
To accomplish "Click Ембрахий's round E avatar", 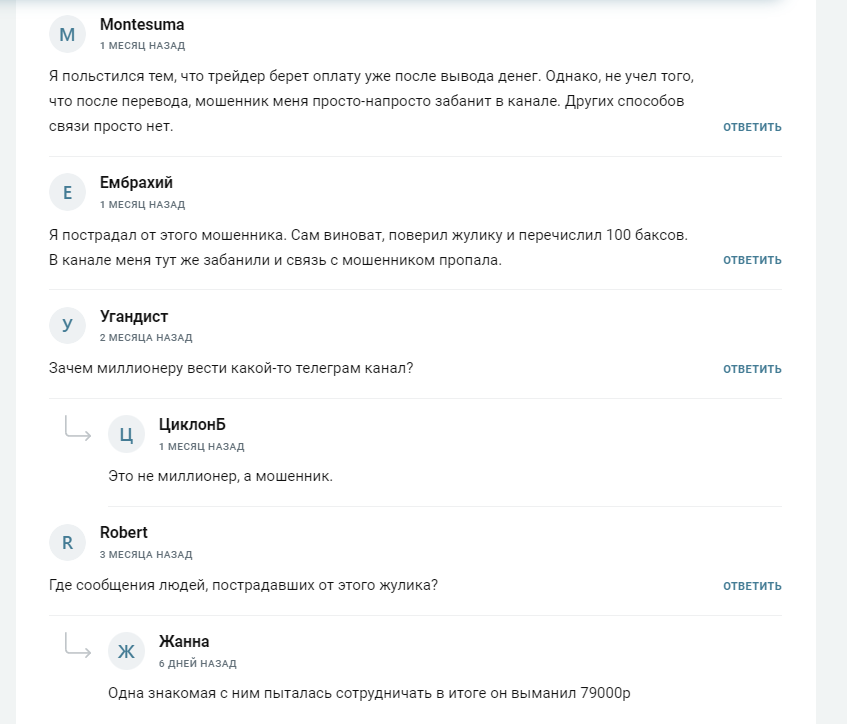I will pyautogui.click(x=67, y=193).
